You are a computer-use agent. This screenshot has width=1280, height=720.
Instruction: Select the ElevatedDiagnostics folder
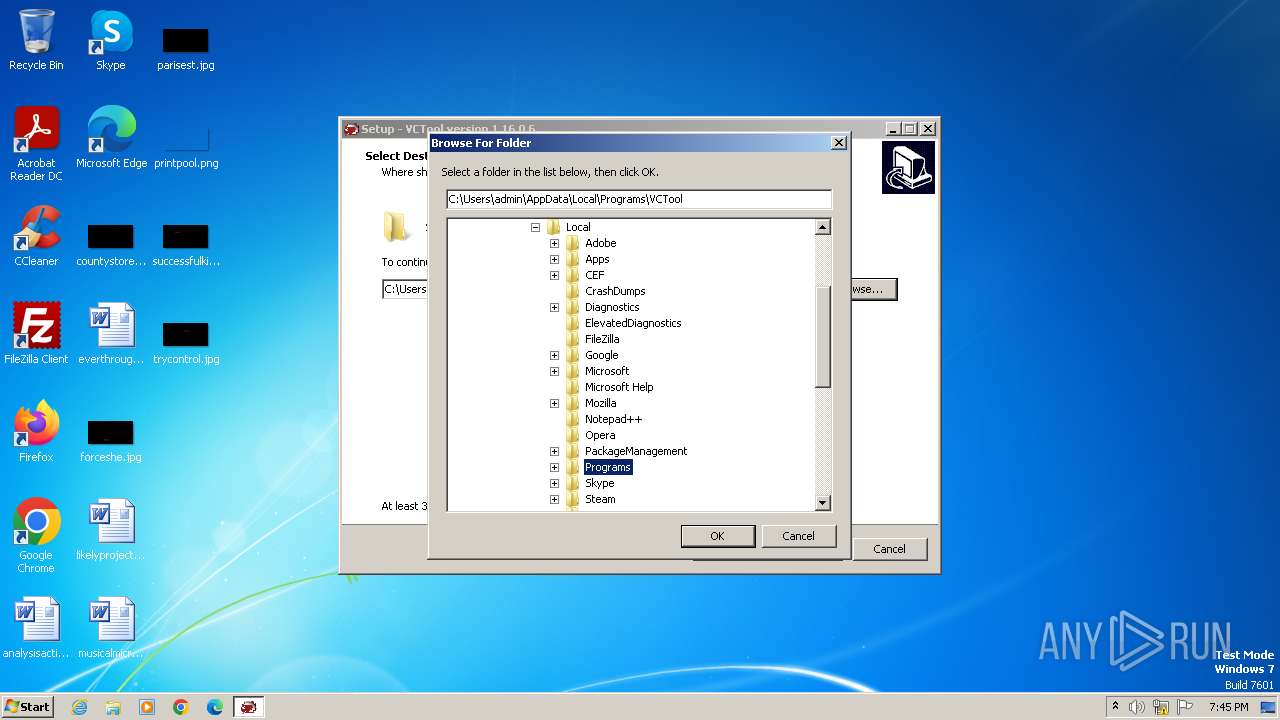(633, 323)
